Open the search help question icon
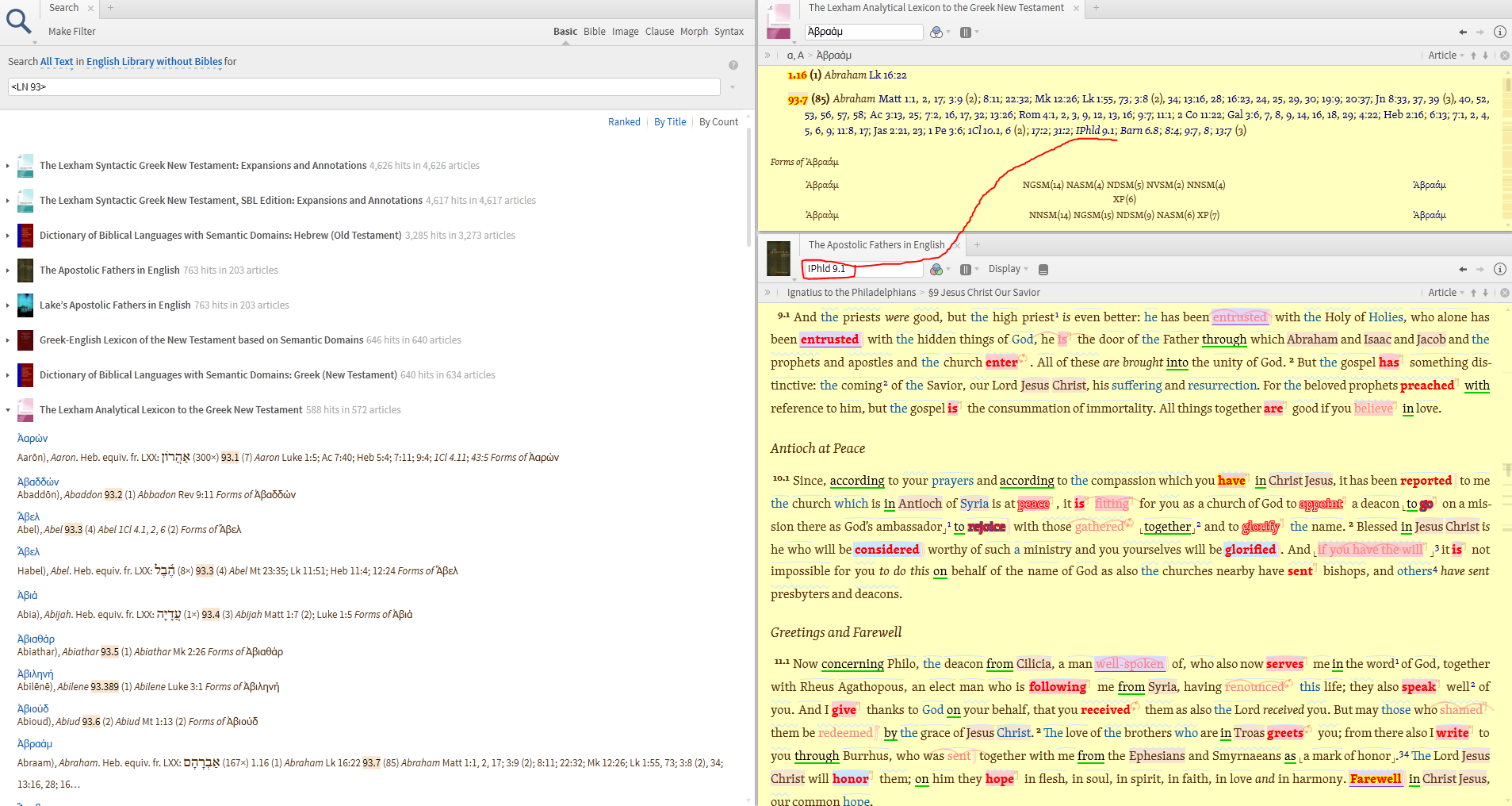 point(733,65)
